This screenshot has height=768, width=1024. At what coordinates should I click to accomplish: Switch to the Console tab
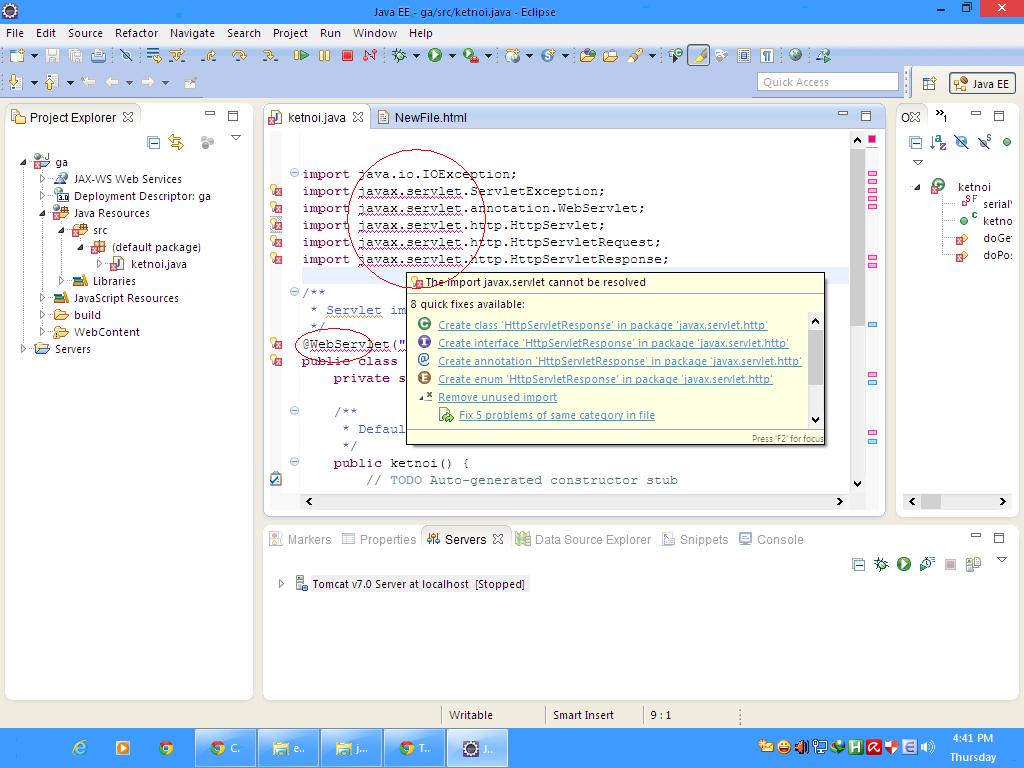pyautogui.click(x=771, y=539)
